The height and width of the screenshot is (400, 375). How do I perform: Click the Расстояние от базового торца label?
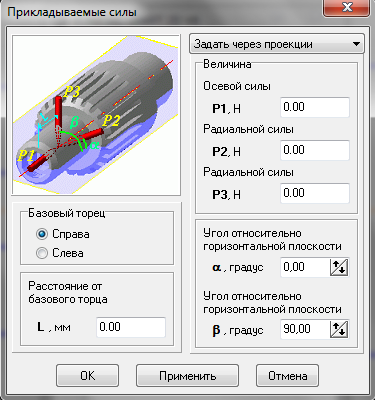point(68,293)
